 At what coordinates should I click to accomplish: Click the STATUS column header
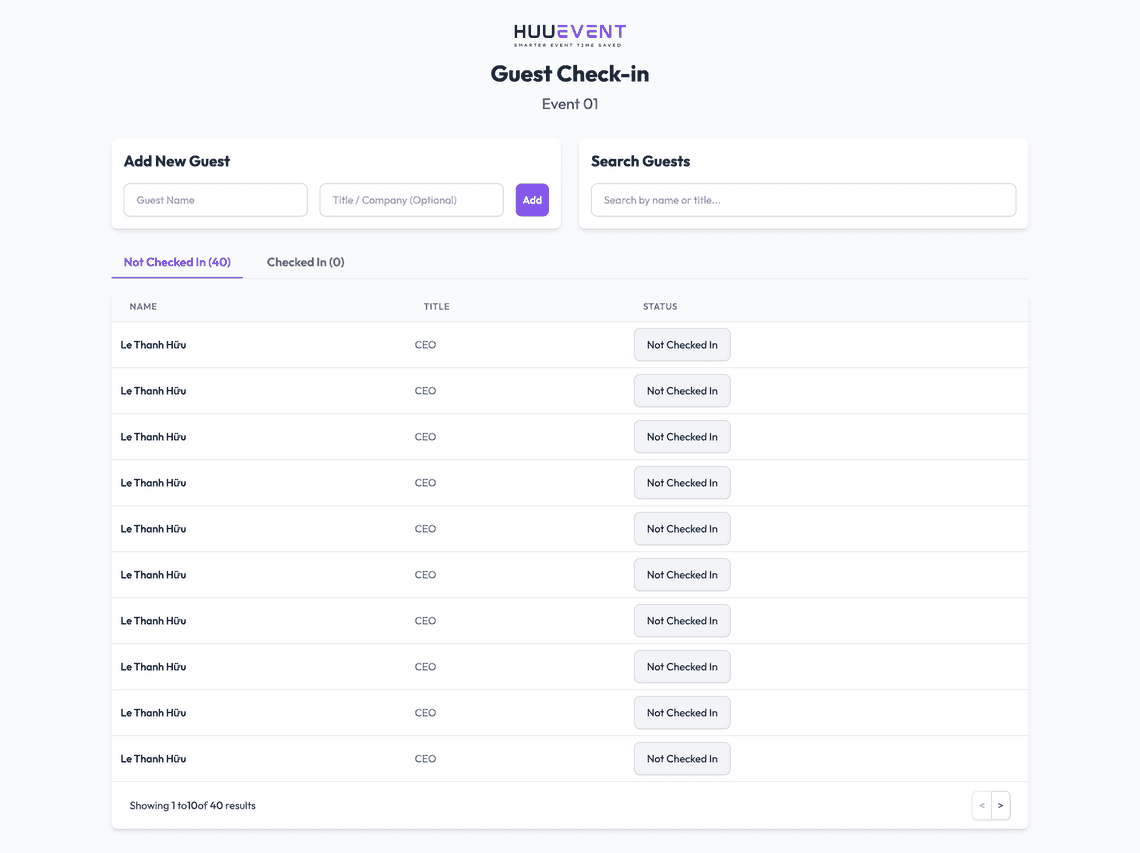pos(660,306)
